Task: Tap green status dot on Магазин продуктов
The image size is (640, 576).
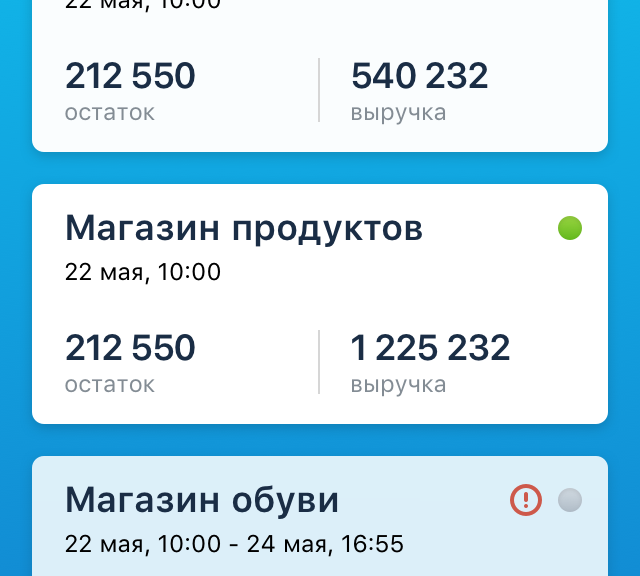Action: 570,228
